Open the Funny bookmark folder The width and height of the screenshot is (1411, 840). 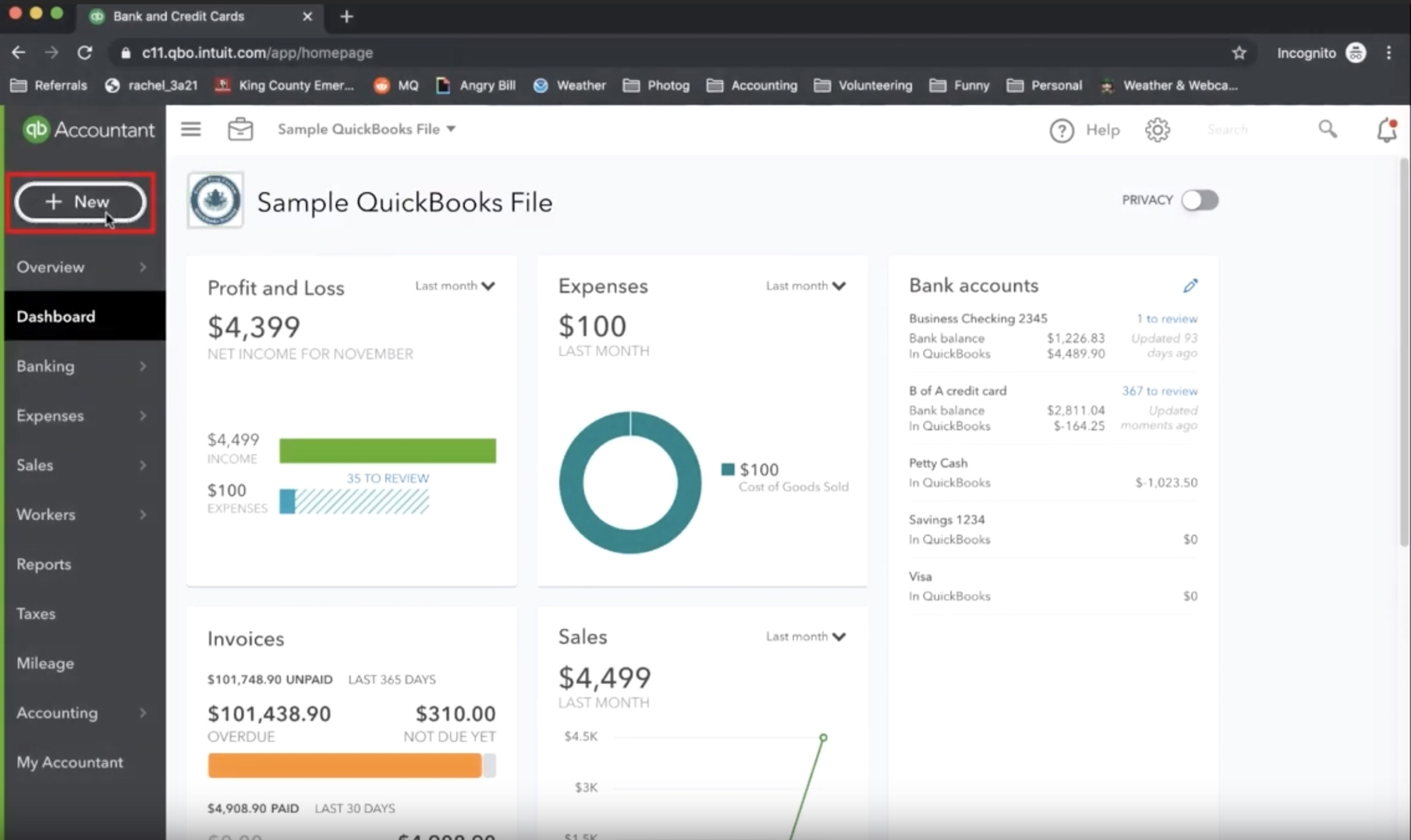pyautogui.click(x=960, y=85)
